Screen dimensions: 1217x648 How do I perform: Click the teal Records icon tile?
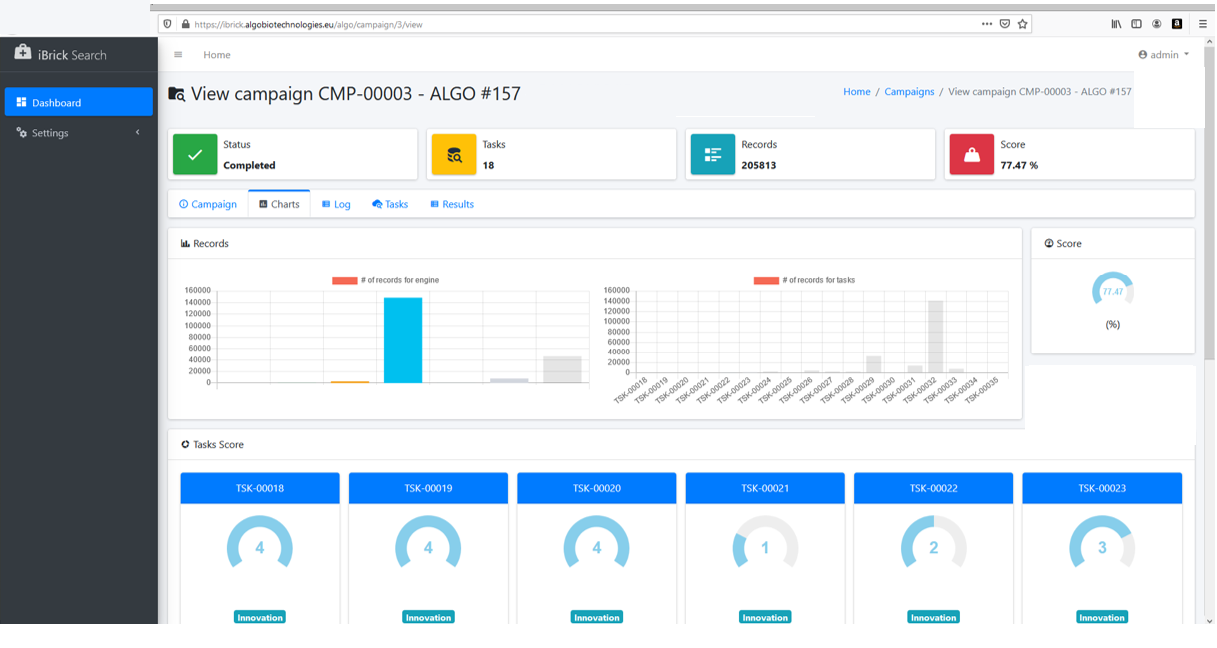pyautogui.click(x=712, y=155)
